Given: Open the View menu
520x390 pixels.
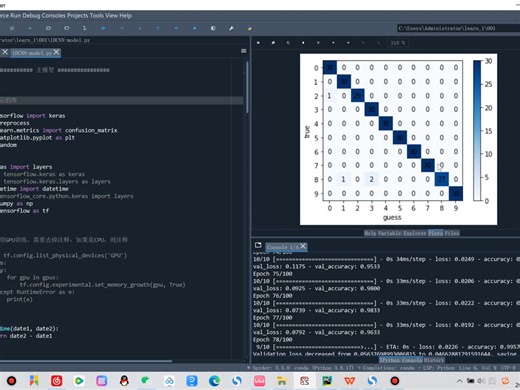Looking at the screenshot, I should [x=112, y=16].
